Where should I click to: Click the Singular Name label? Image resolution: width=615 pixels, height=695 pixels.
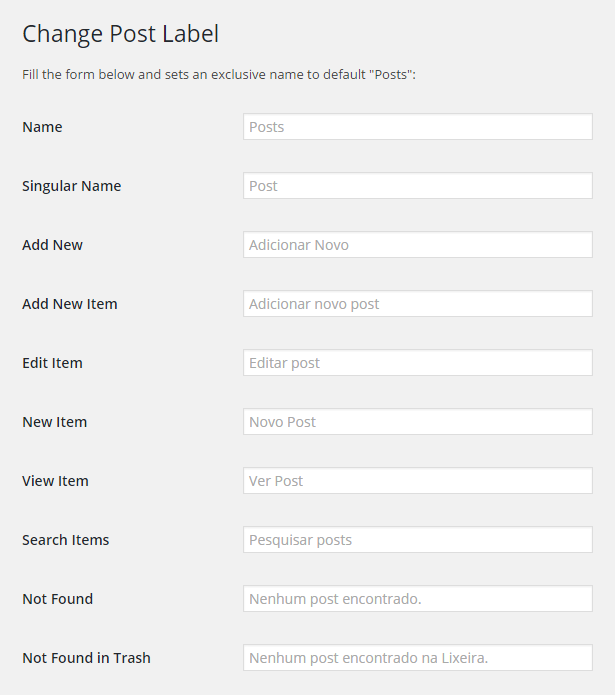point(71,186)
